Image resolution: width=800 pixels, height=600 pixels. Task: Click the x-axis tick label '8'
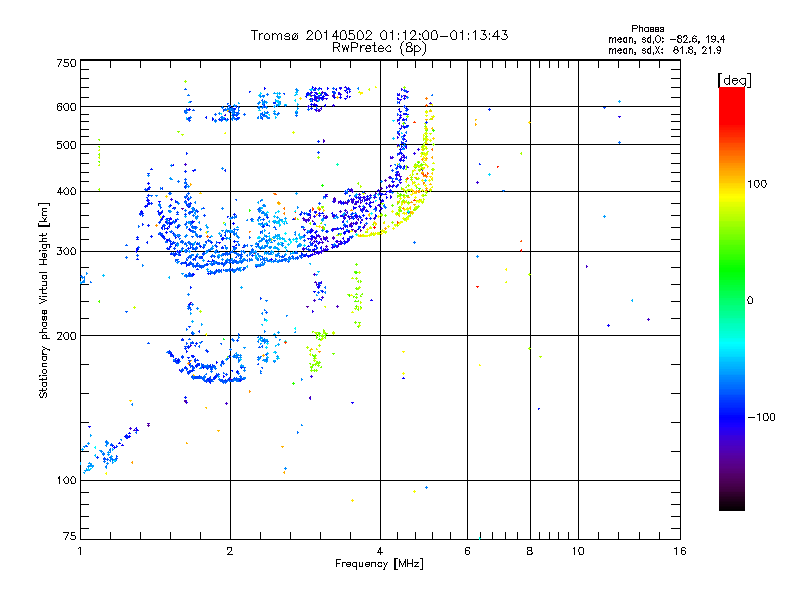click(x=530, y=551)
